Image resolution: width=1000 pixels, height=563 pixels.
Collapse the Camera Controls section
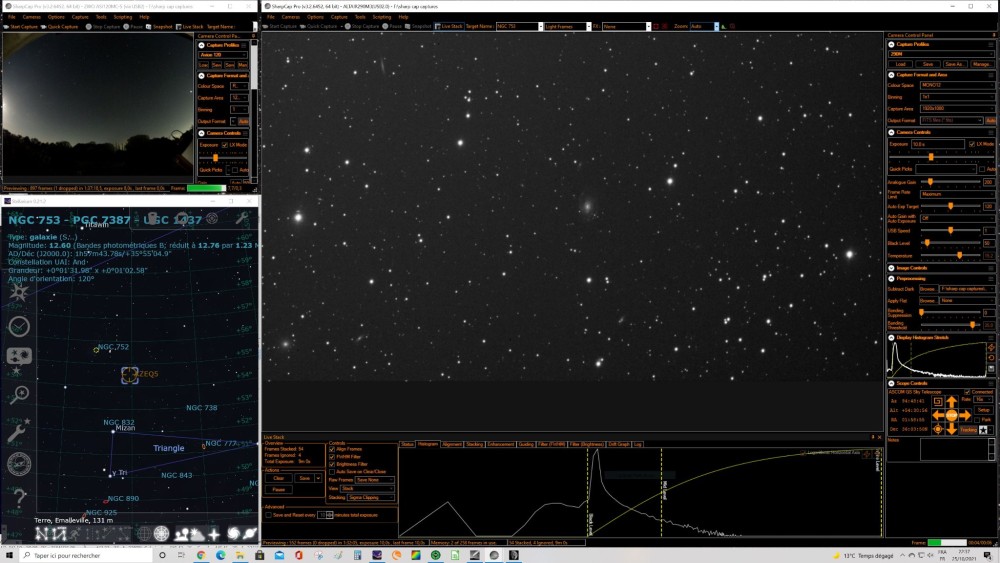point(892,133)
